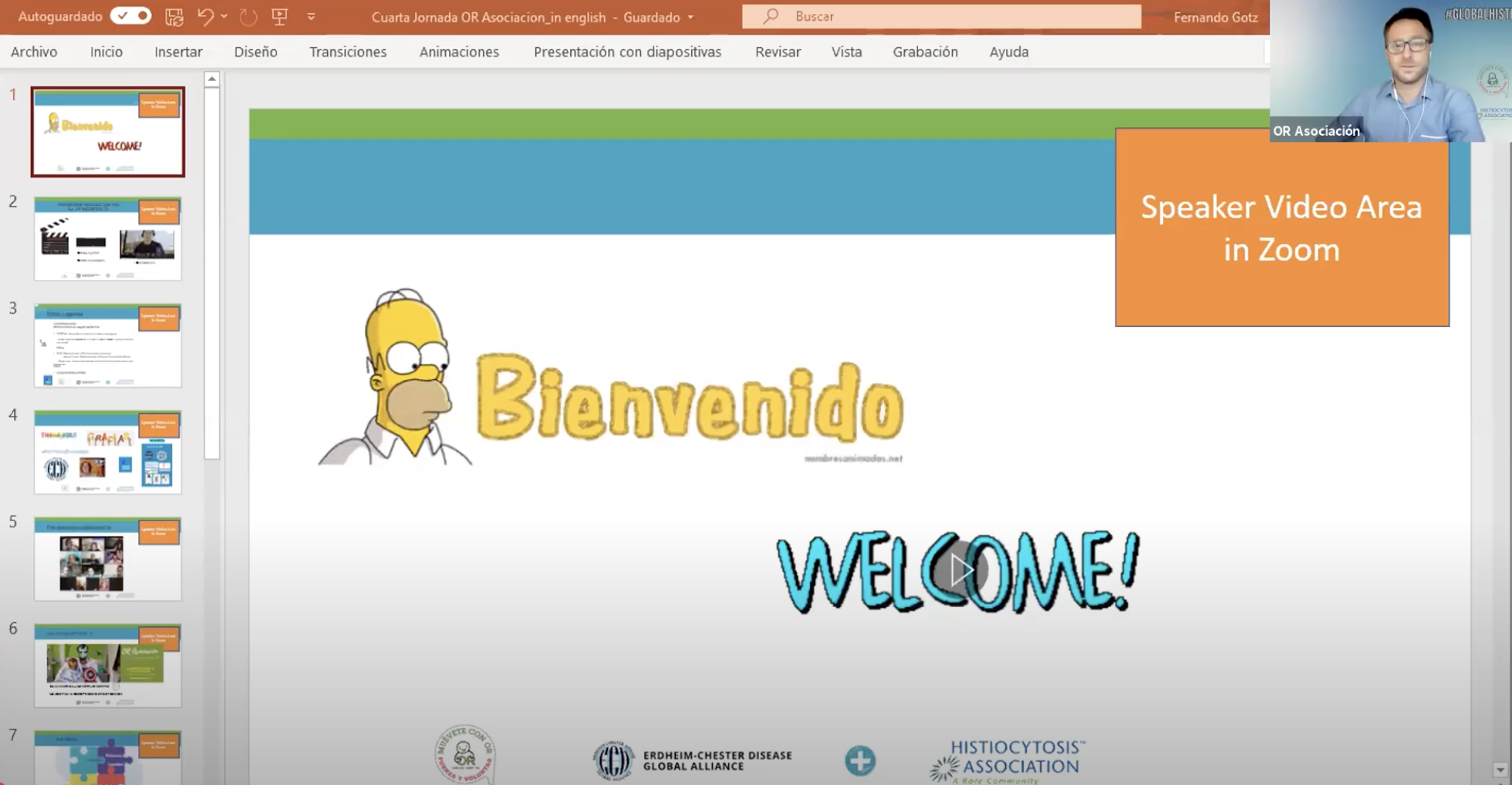
Task: Open the Archivo menu
Action: pos(34,52)
